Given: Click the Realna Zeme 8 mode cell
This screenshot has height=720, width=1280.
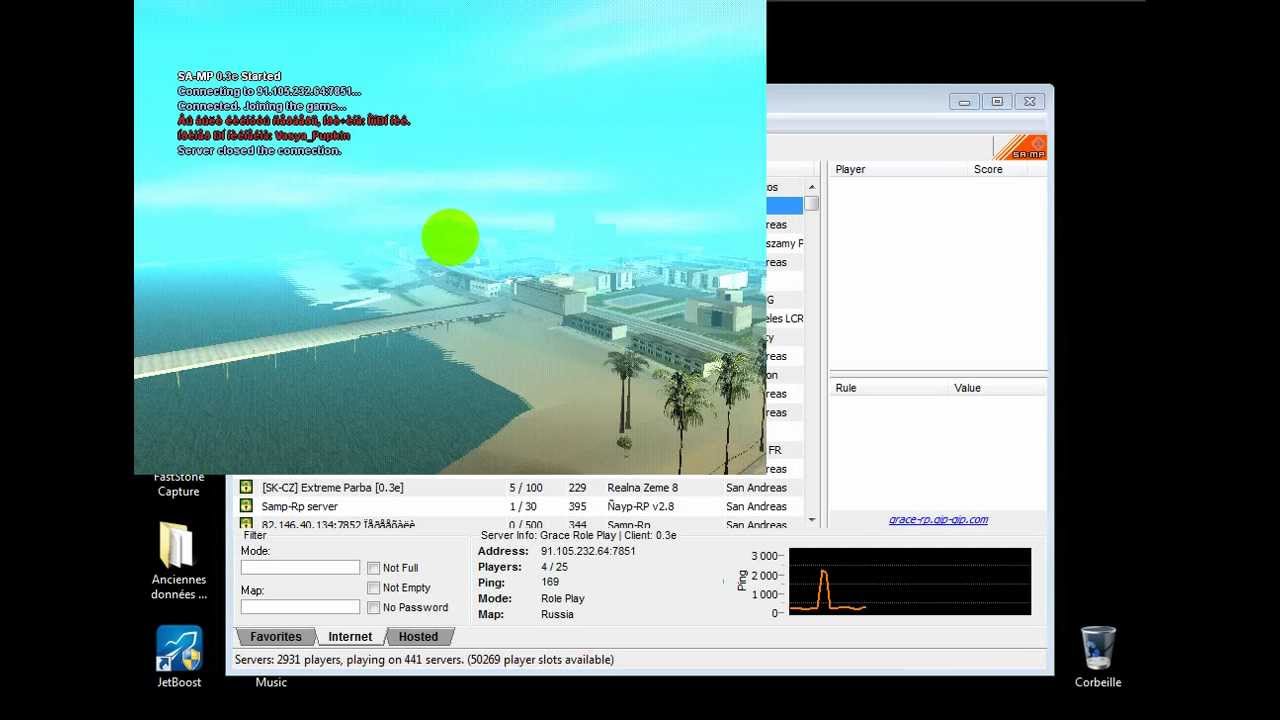Looking at the screenshot, I should 642,488.
